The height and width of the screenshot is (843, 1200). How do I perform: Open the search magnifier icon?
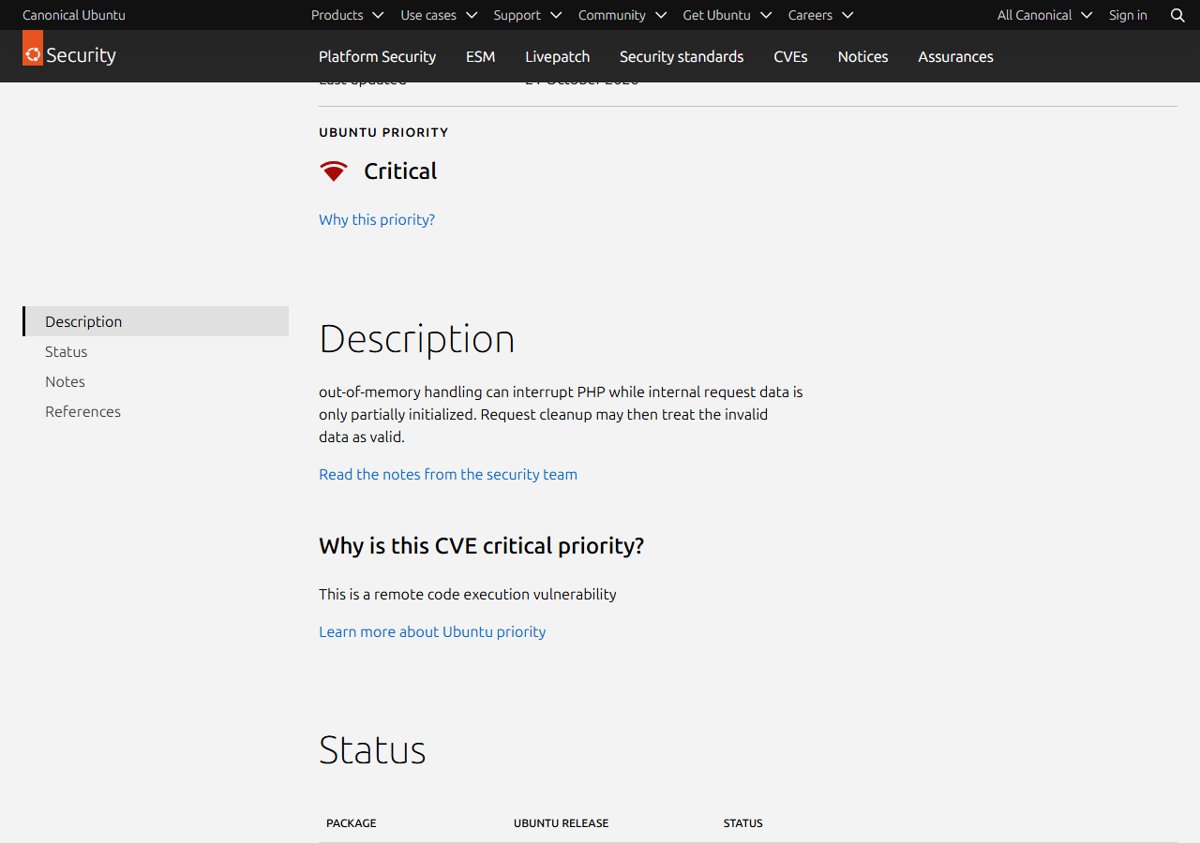tap(1177, 15)
